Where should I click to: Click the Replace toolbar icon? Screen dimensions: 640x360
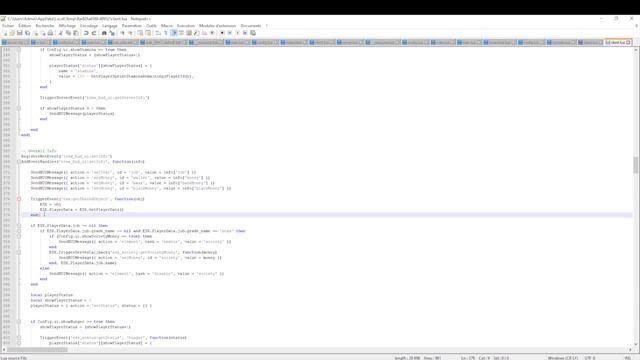(112, 33)
